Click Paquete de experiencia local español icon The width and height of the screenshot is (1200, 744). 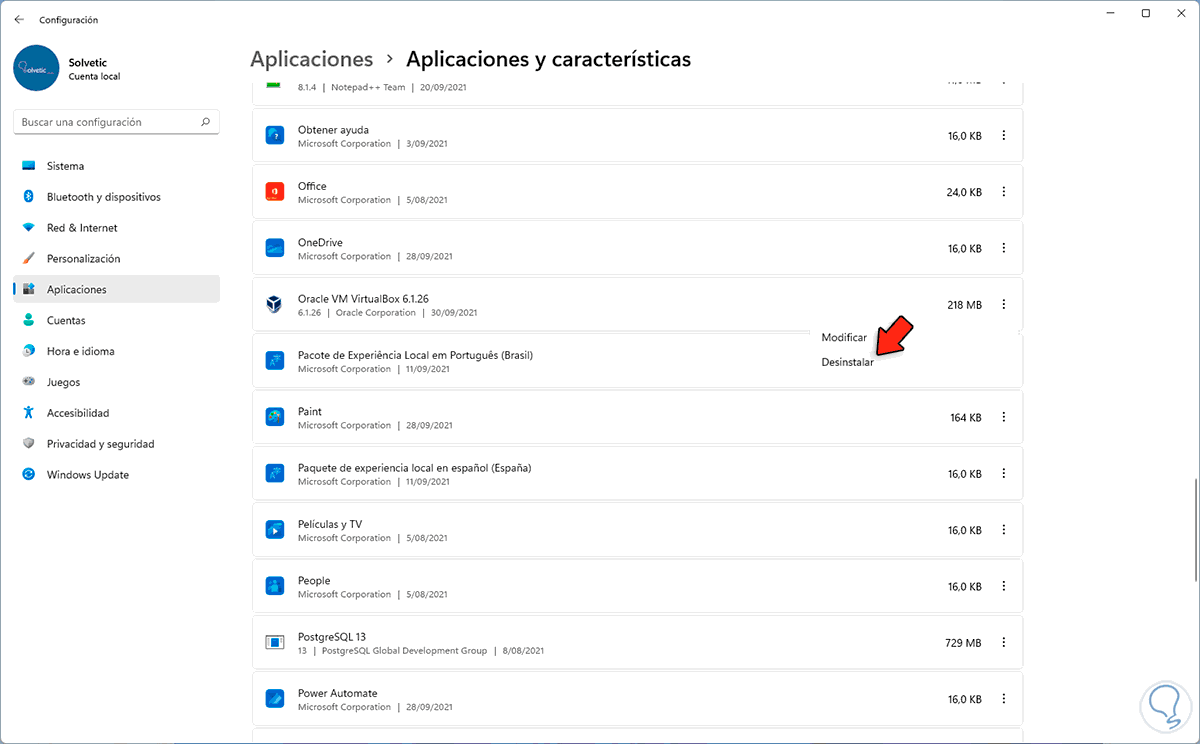coord(274,473)
